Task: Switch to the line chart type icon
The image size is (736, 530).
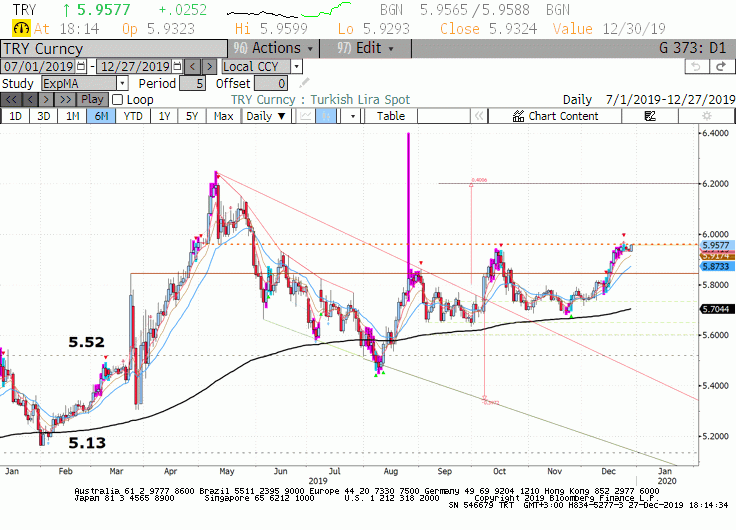Action: (306, 116)
